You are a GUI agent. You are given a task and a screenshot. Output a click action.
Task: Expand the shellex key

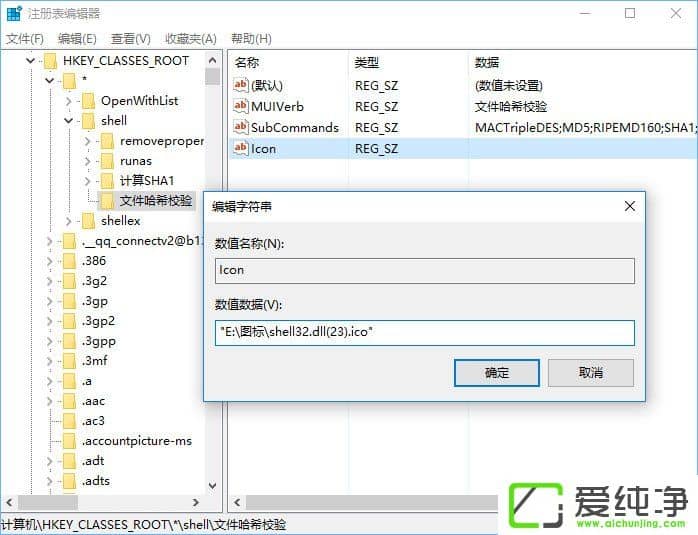click(x=69, y=221)
